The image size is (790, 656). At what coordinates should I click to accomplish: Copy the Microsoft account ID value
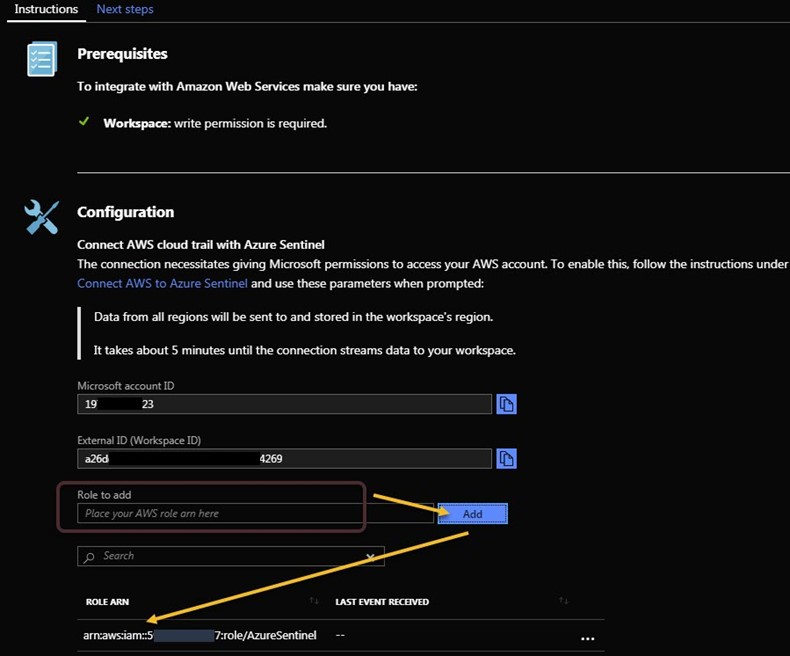(506, 404)
